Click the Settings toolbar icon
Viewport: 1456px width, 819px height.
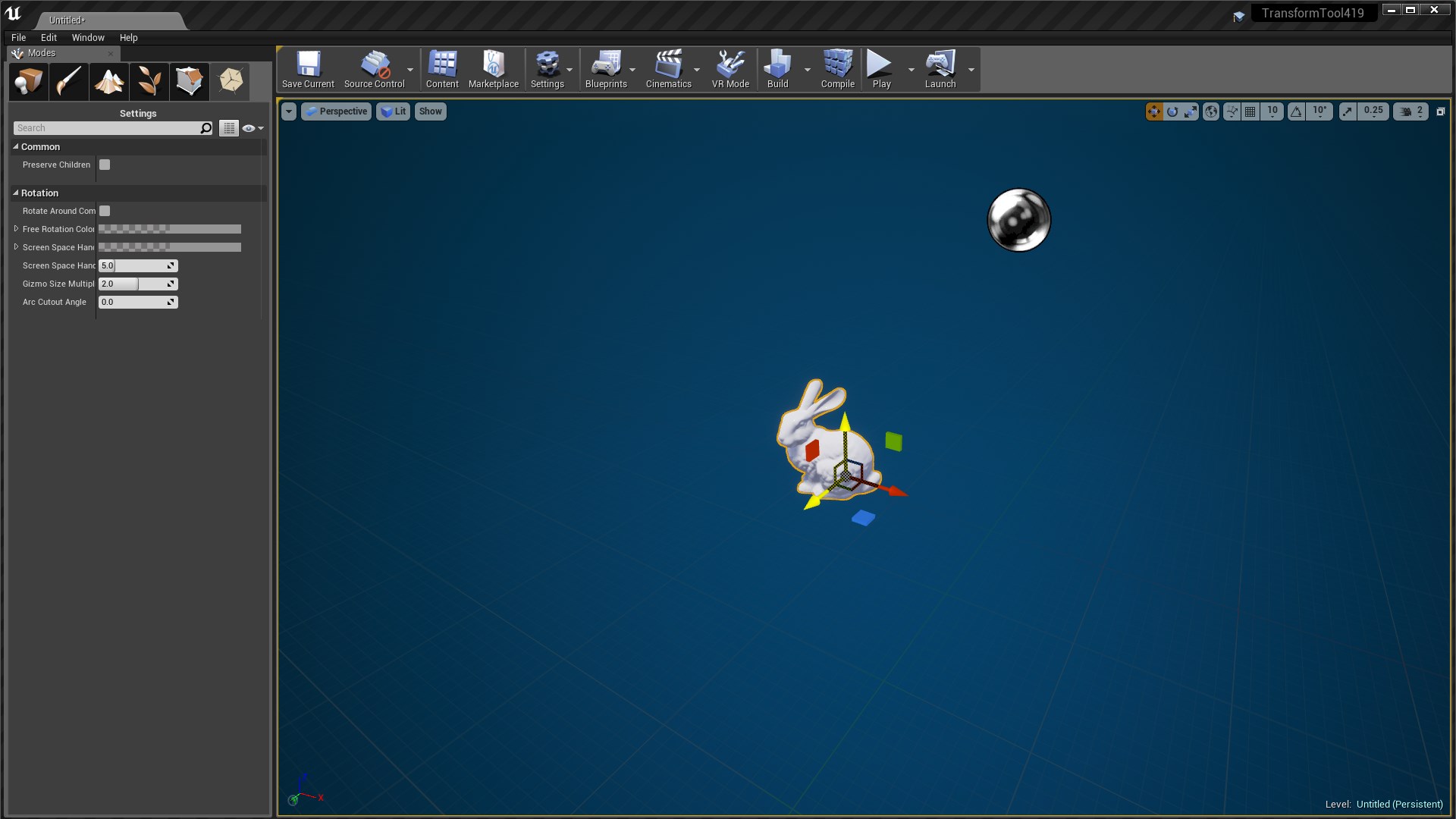548,70
